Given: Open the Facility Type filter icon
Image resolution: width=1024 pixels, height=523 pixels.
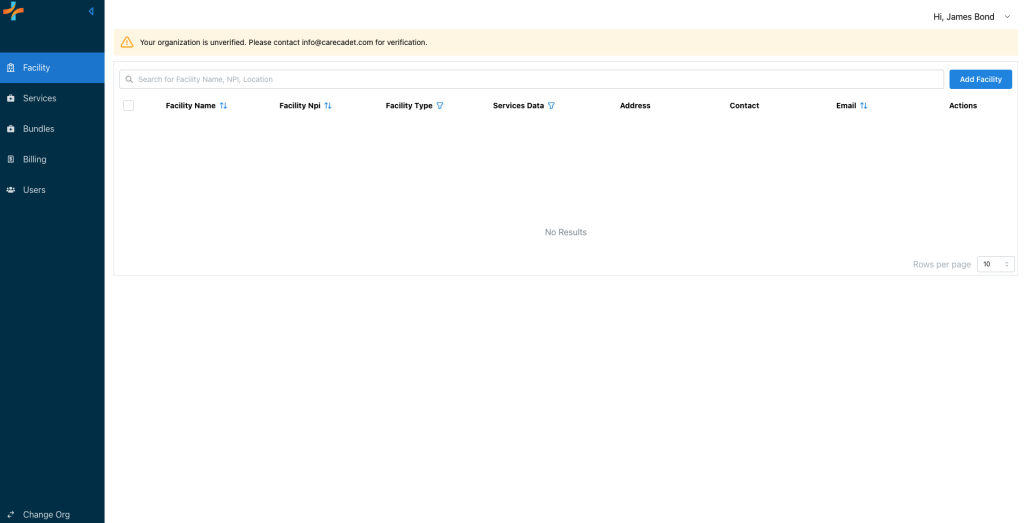Looking at the screenshot, I should (x=440, y=105).
